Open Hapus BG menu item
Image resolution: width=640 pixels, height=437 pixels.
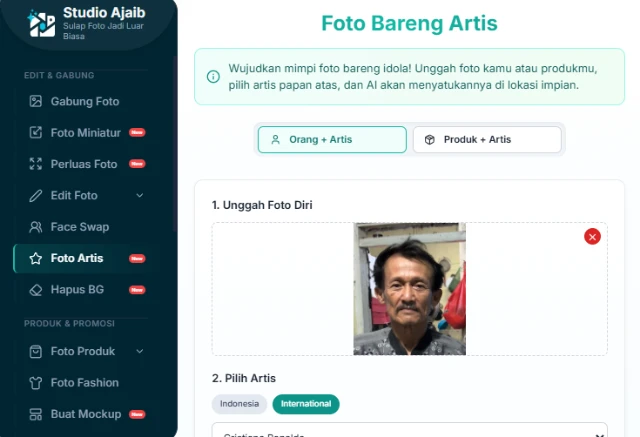click(x=82, y=290)
